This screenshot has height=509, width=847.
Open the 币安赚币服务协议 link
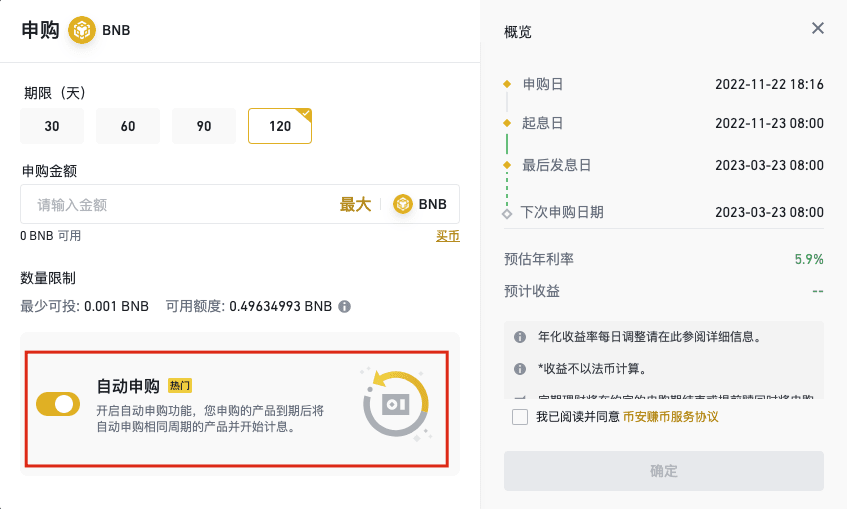tap(670, 417)
